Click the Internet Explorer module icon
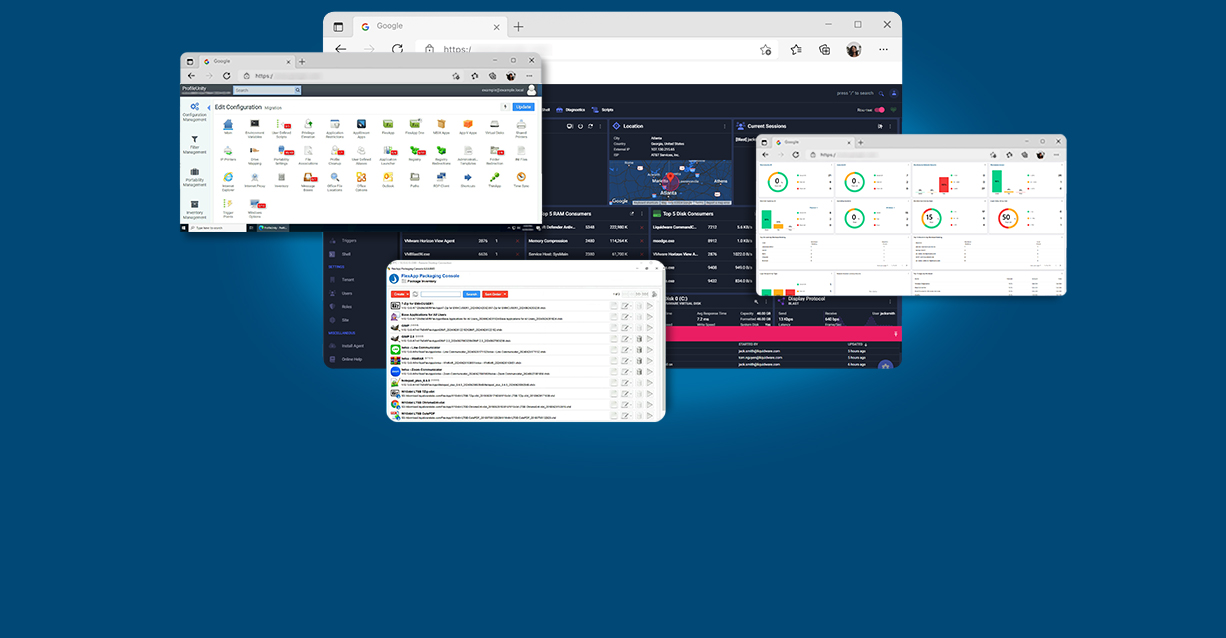 coord(227,178)
